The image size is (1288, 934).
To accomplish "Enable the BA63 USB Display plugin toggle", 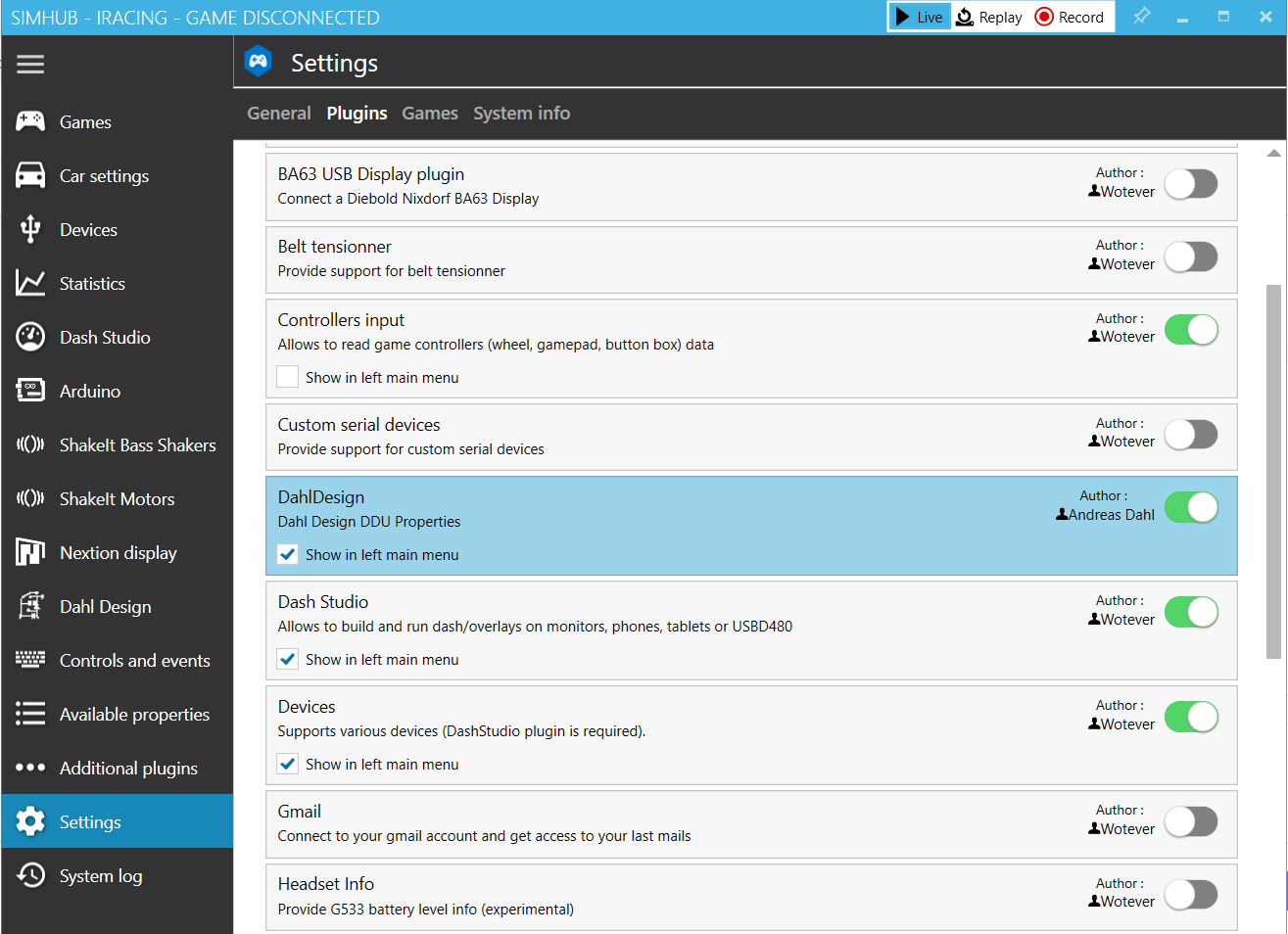I will [x=1191, y=183].
